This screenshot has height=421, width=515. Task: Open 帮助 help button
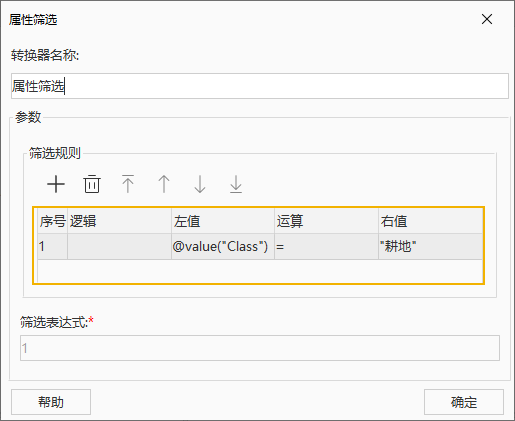click(x=51, y=402)
